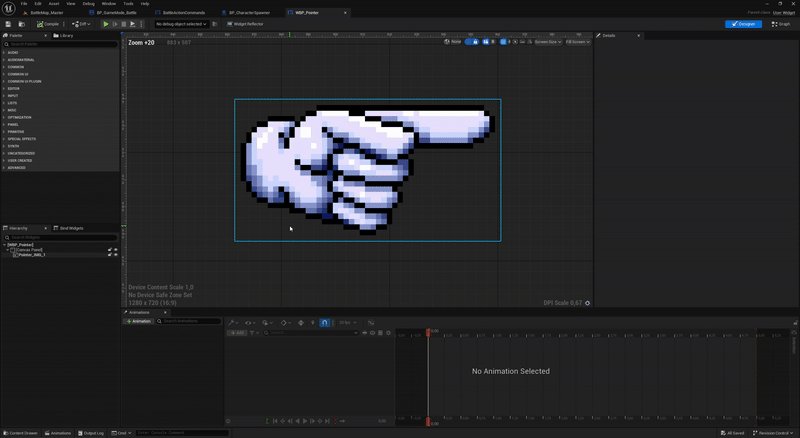Open the Asset menu
The height and width of the screenshot is (438, 800).
point(54,4)
